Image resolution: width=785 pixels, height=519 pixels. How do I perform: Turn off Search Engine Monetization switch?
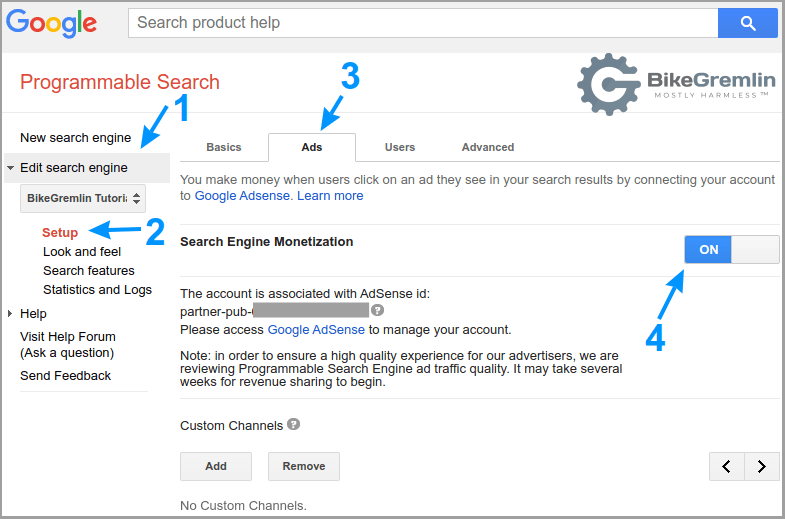coord(732,249)
